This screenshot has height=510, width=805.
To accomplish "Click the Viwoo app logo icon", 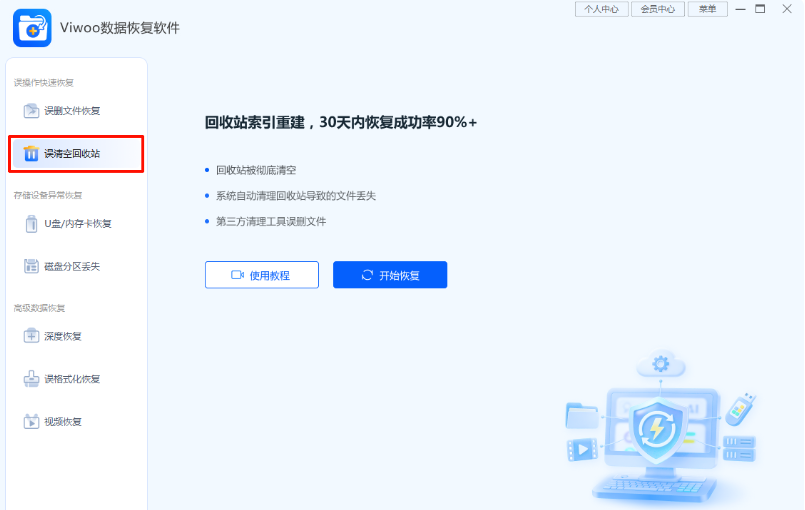I will pyautogui.click(x=32, y=28).
